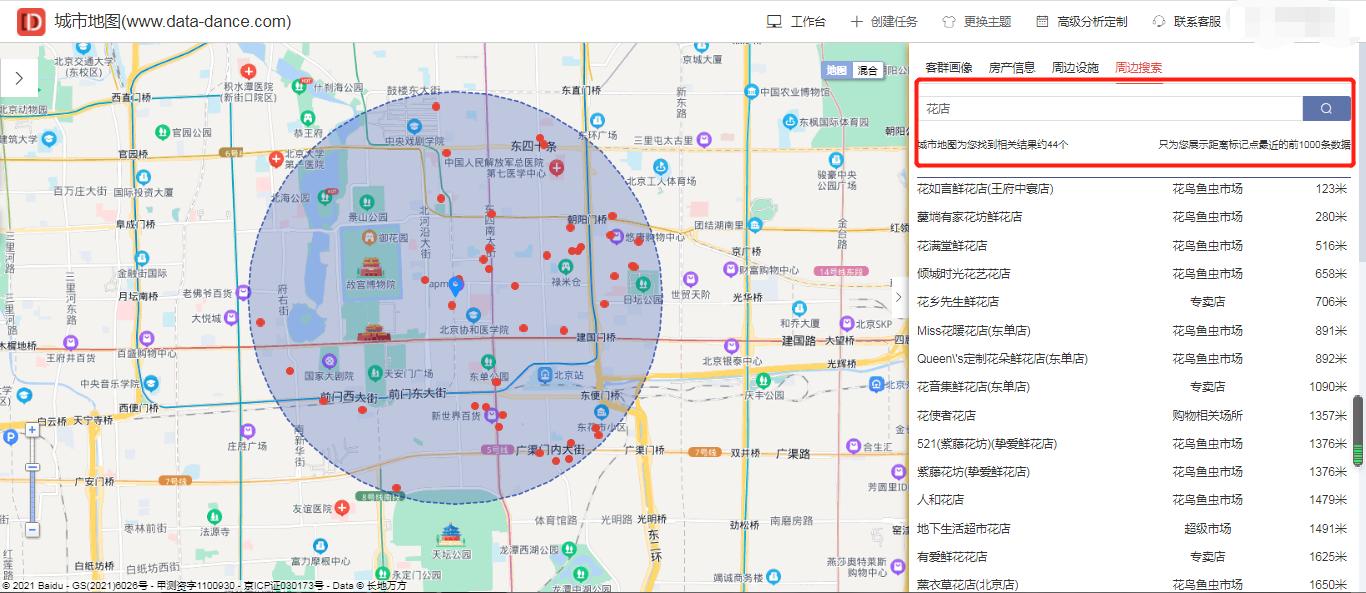Image resolution: width=1366 pixels, height=593 pixels.
Task: Switch map view to 混合 hybrid mode
Action: 866,71
